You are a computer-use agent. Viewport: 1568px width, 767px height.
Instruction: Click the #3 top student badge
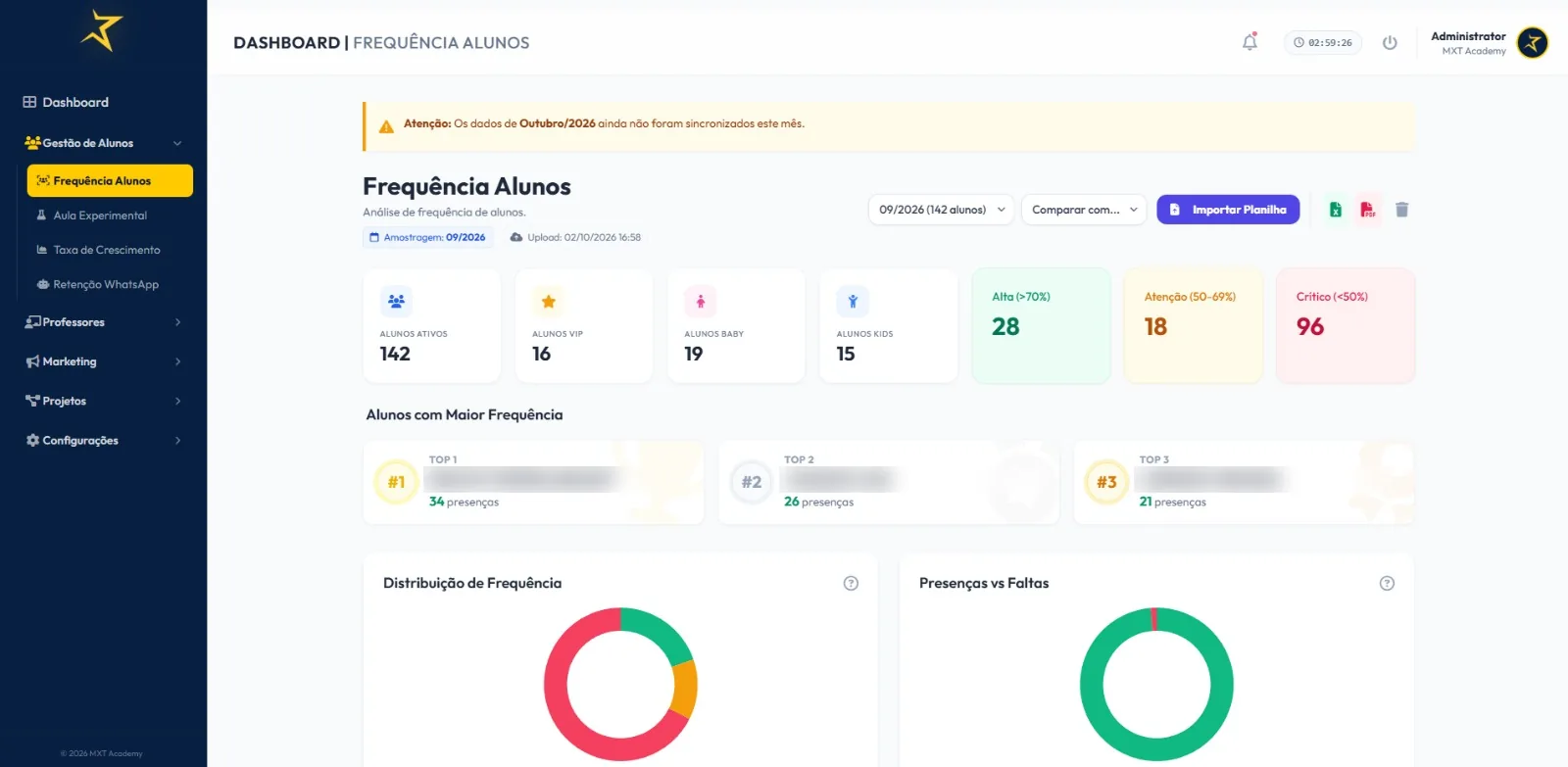[x=1106, y=482]
